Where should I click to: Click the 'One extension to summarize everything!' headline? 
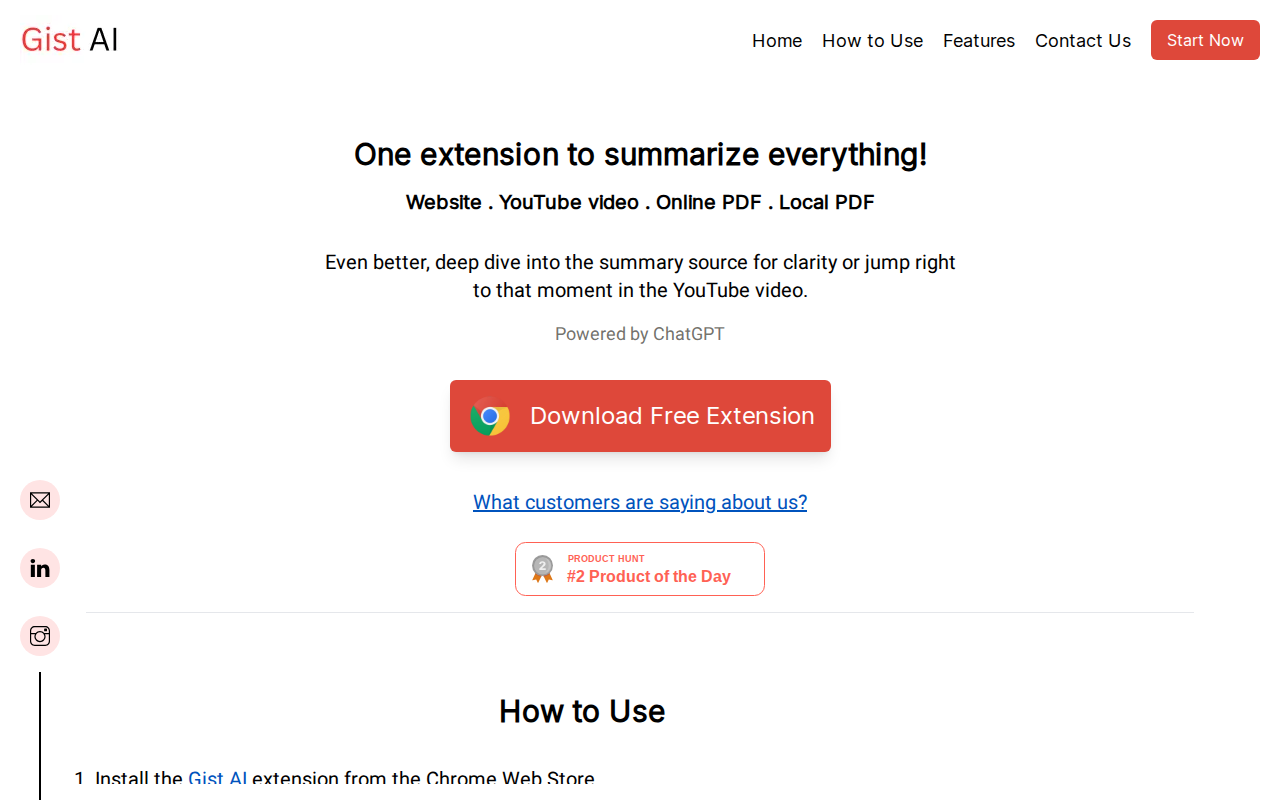point(640,155)
